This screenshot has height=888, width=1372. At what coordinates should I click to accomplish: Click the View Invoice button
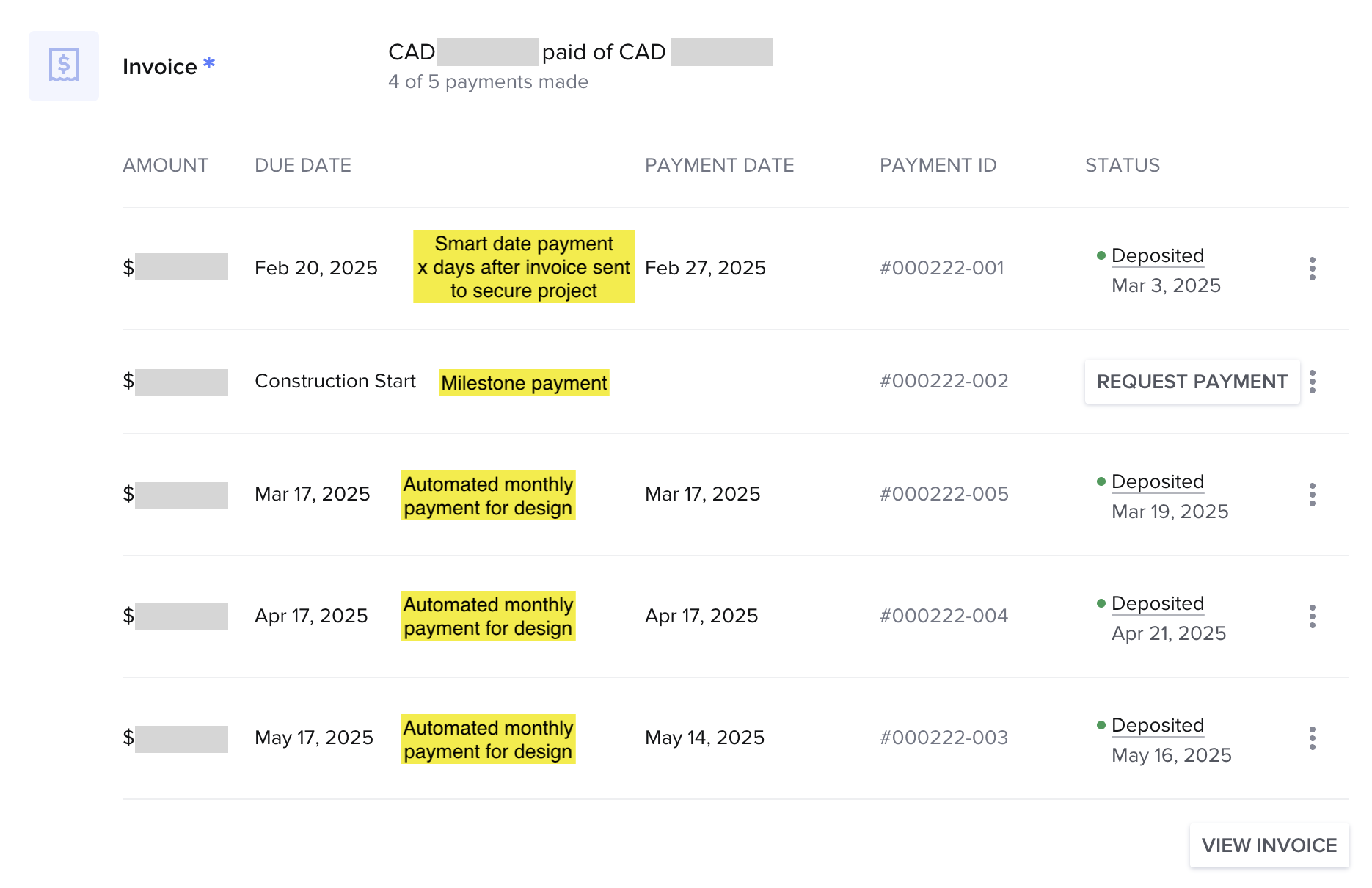1269,845
